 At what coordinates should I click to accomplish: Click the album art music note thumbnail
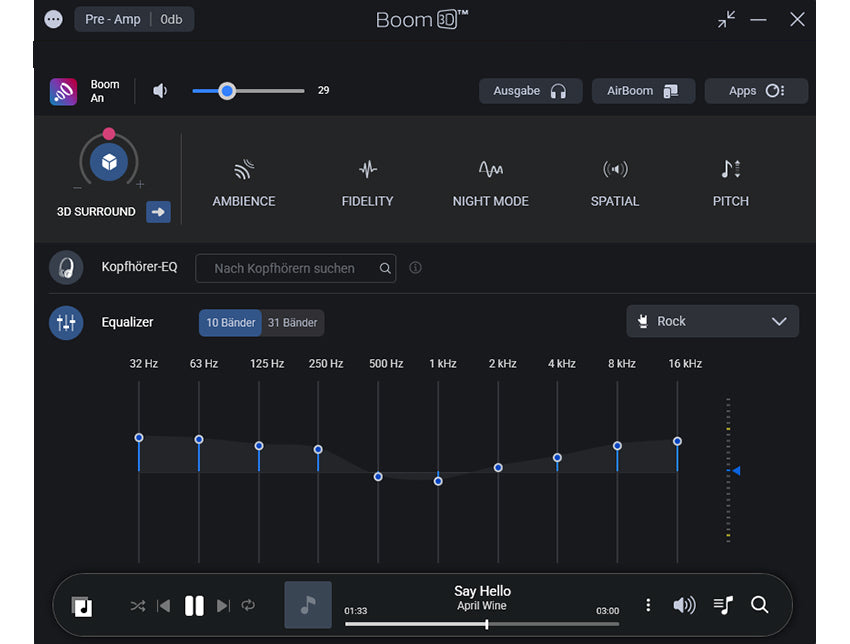pyautogui.click(x=308, y=605)
